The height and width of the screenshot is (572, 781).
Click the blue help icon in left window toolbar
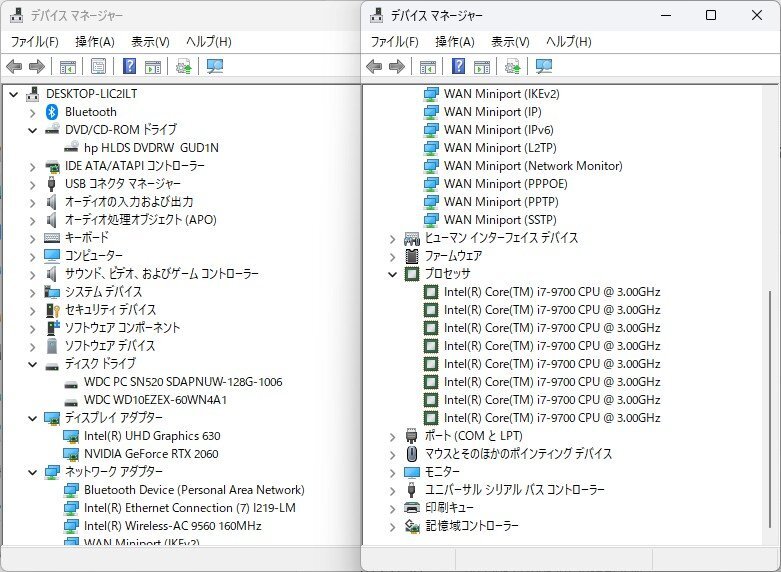point(129,66)
